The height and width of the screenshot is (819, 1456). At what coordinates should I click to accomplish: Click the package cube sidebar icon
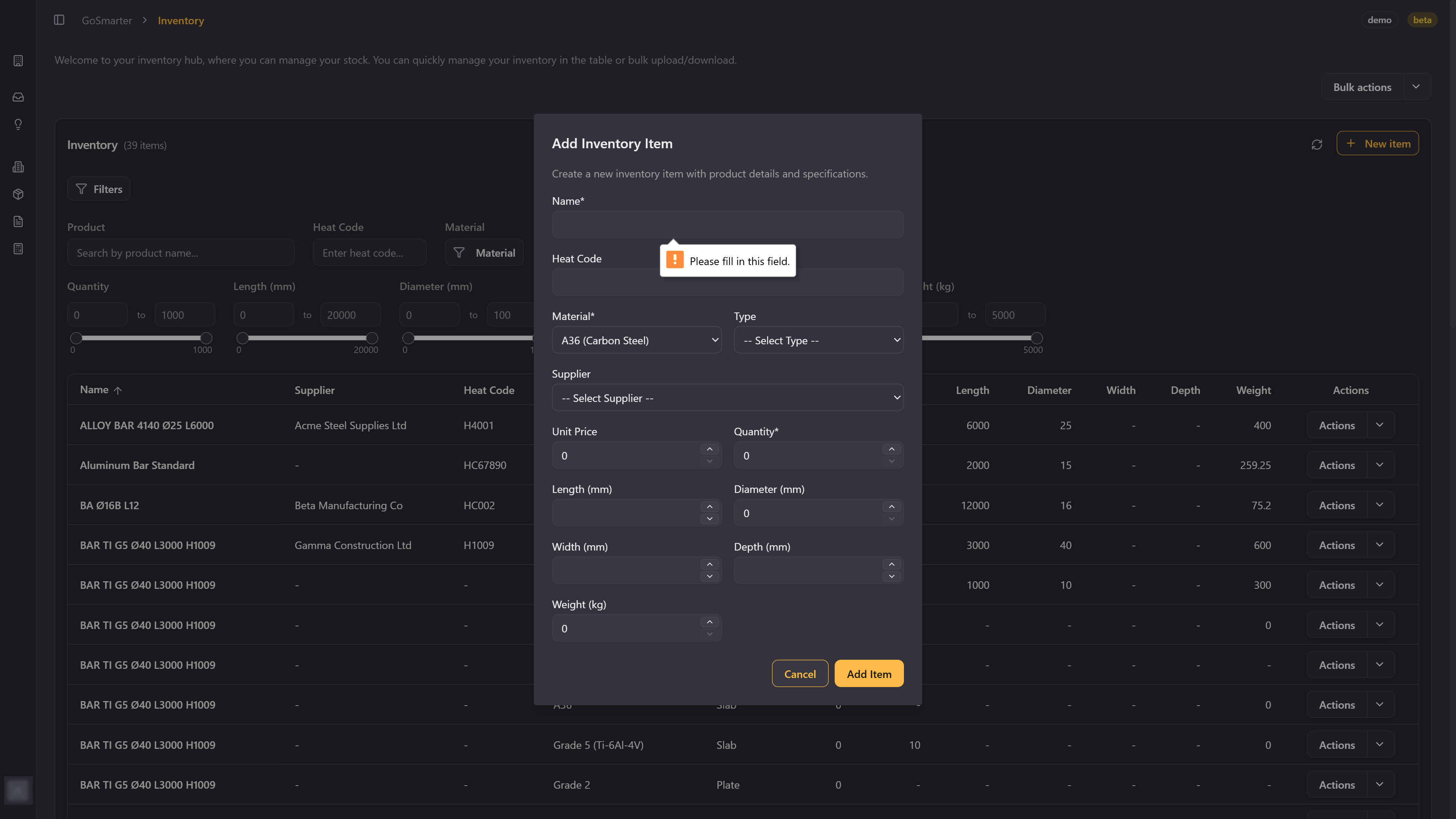(18, 195)
